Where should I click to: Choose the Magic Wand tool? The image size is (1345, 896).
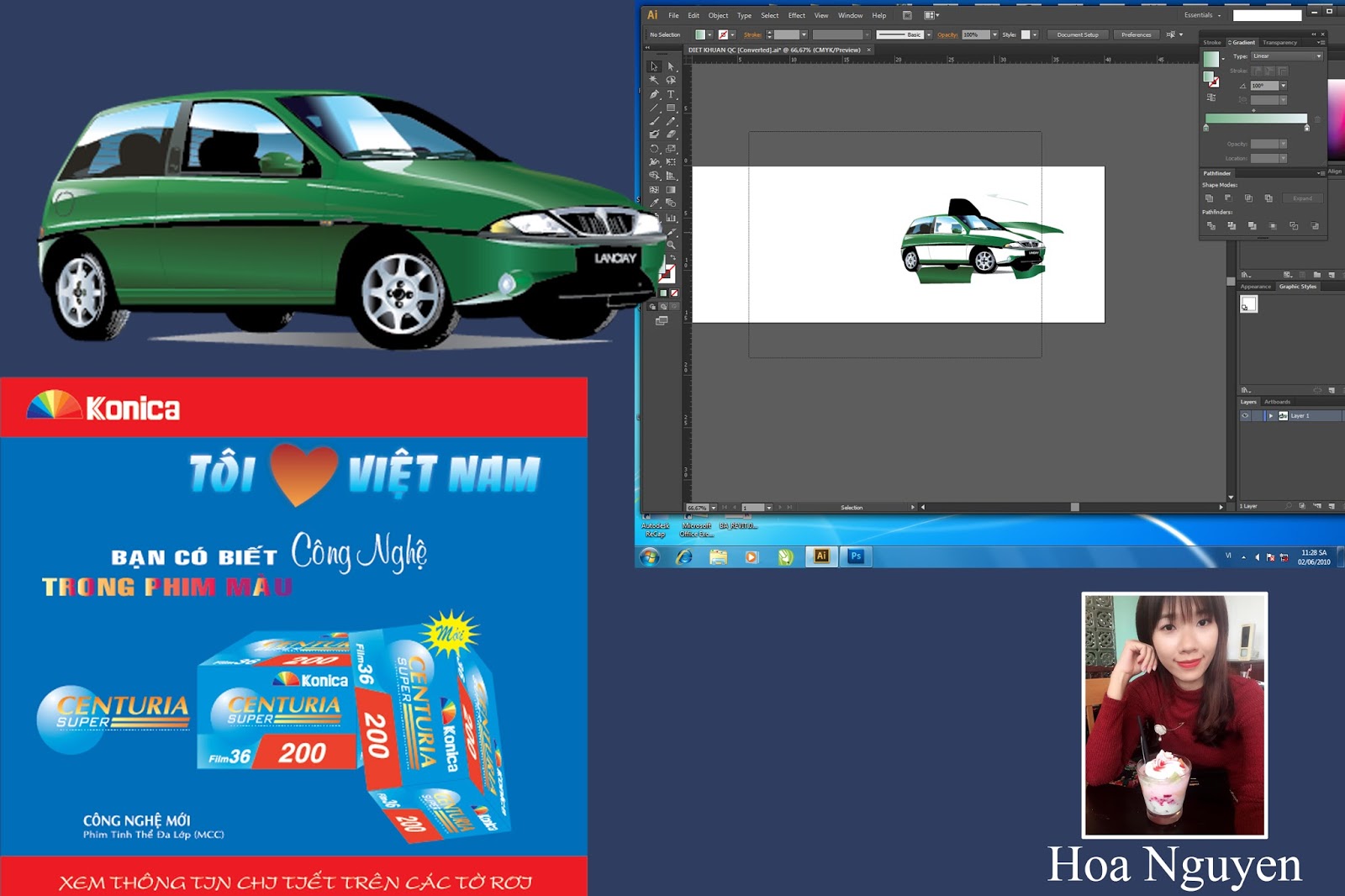(x=654, y=81)
